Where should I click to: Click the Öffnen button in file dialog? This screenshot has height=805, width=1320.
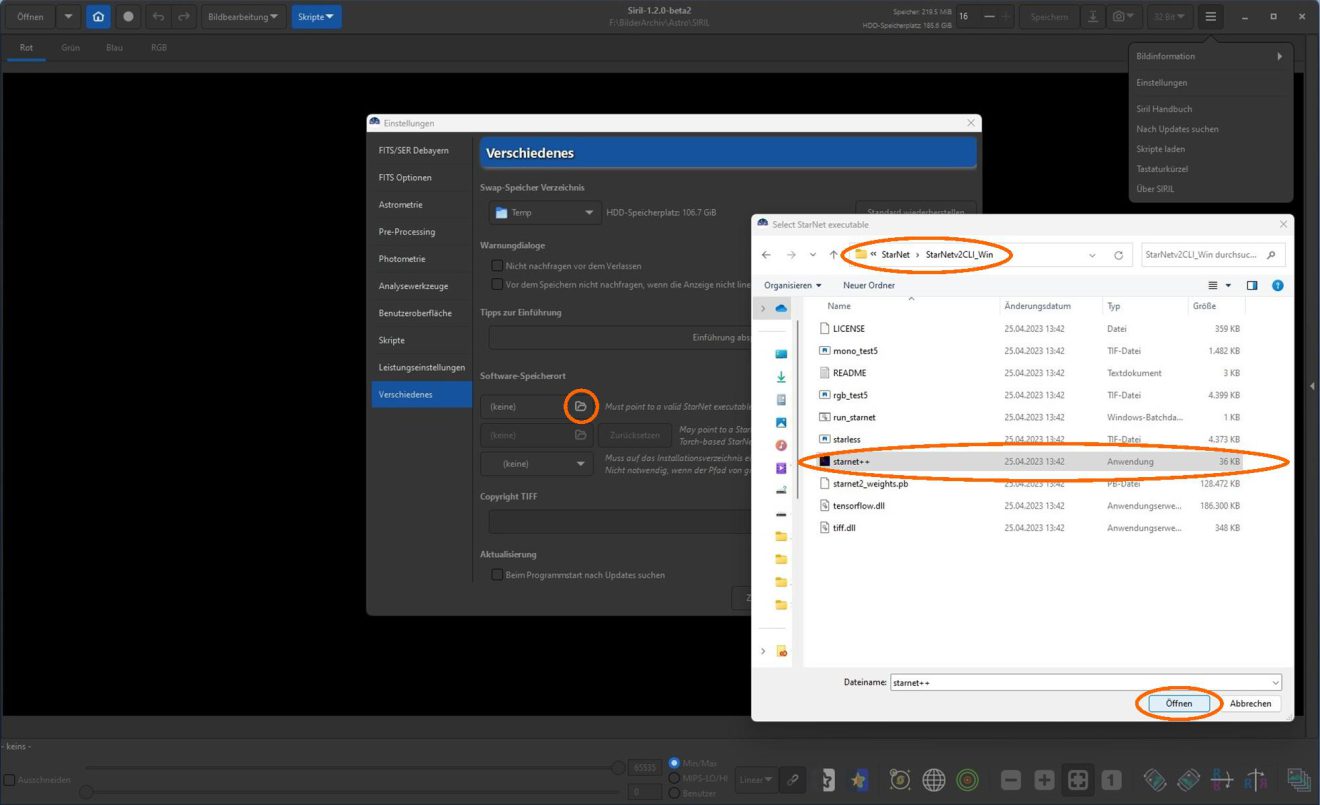click(1179, 704)
